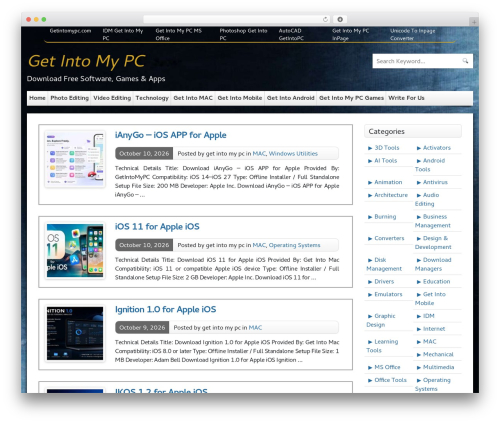Open iOS 11 for Apple iOS post
The height and width of the screenshot is (423, 500).
(x=157, y=227)
